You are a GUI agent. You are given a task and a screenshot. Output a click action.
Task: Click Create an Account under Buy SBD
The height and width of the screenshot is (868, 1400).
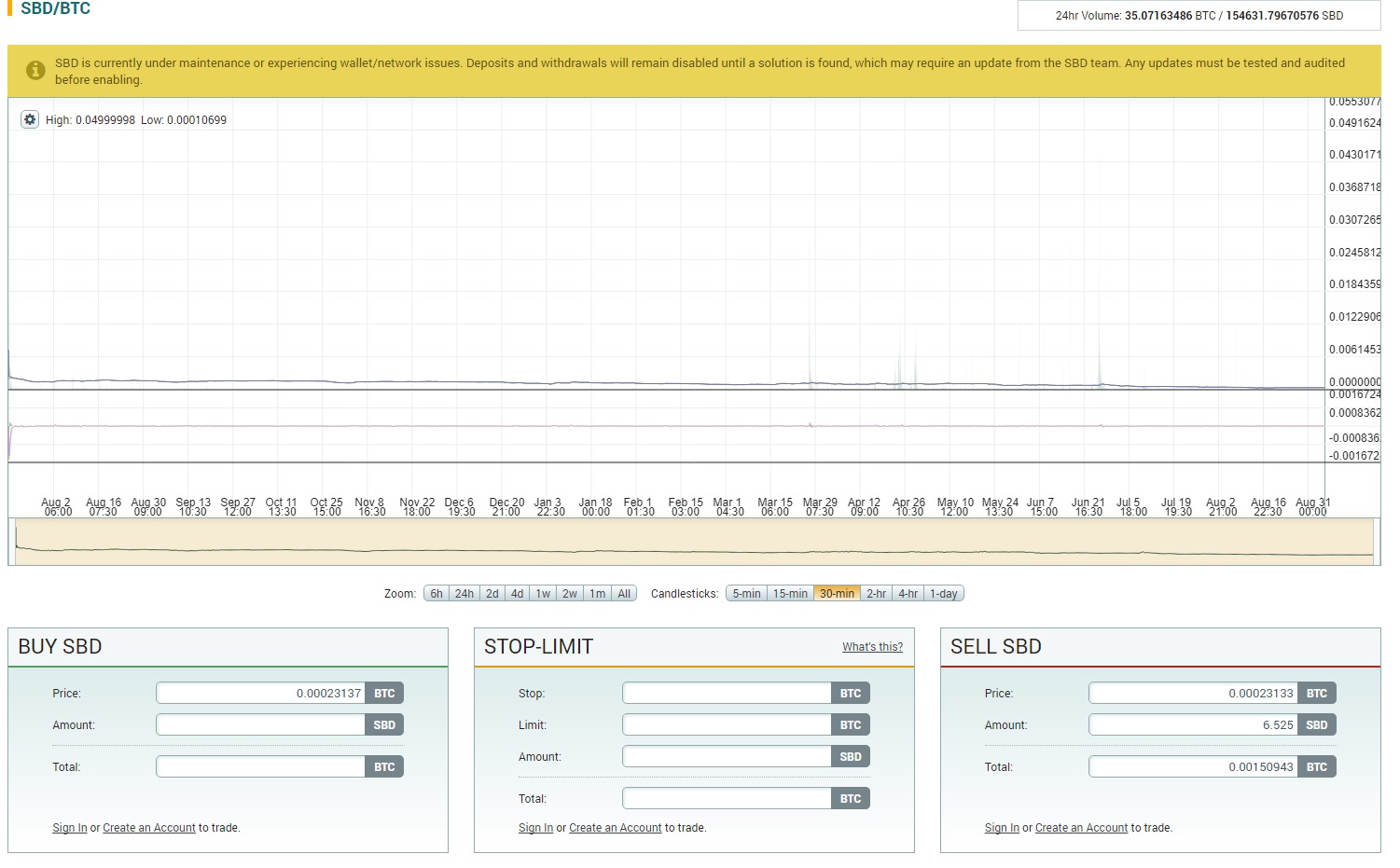tap(149, 828)
